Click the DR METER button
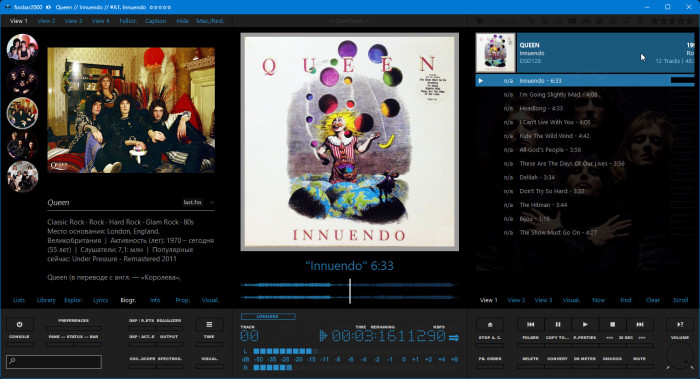The height and width of the screenshot is (379, 700). [585, 358]
